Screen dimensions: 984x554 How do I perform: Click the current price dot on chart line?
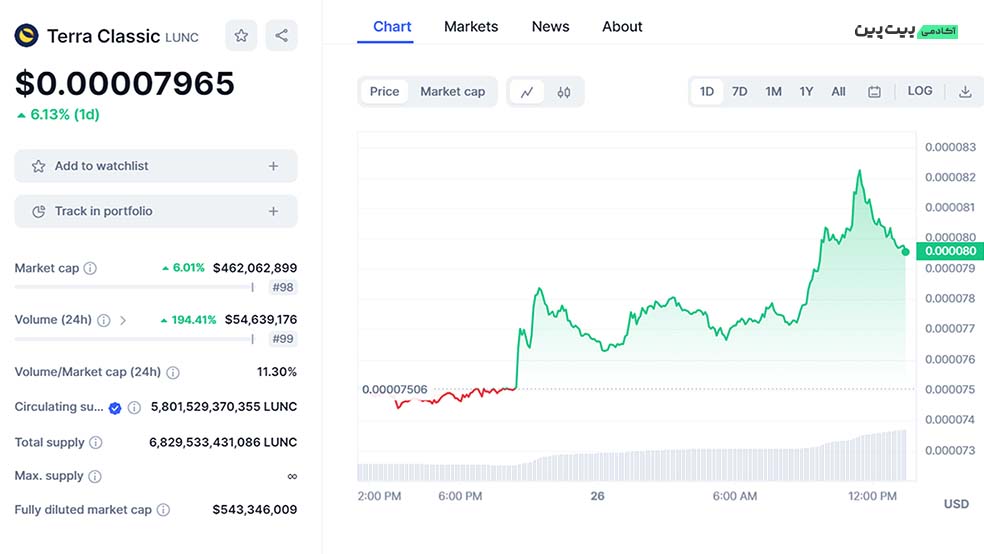click(905, 251)
